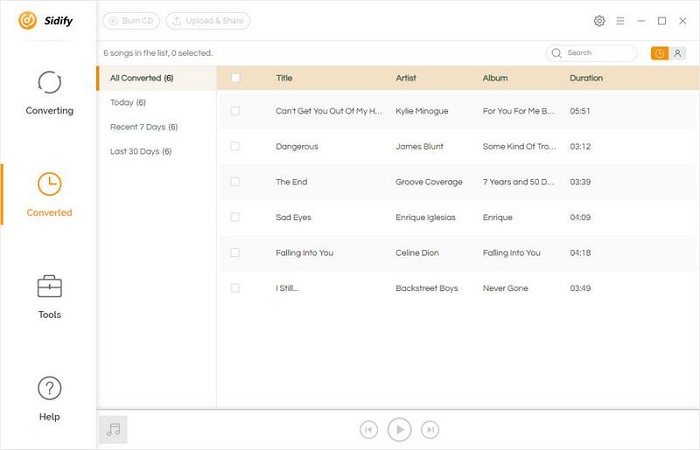Click album Enrique

pos(497,217)
